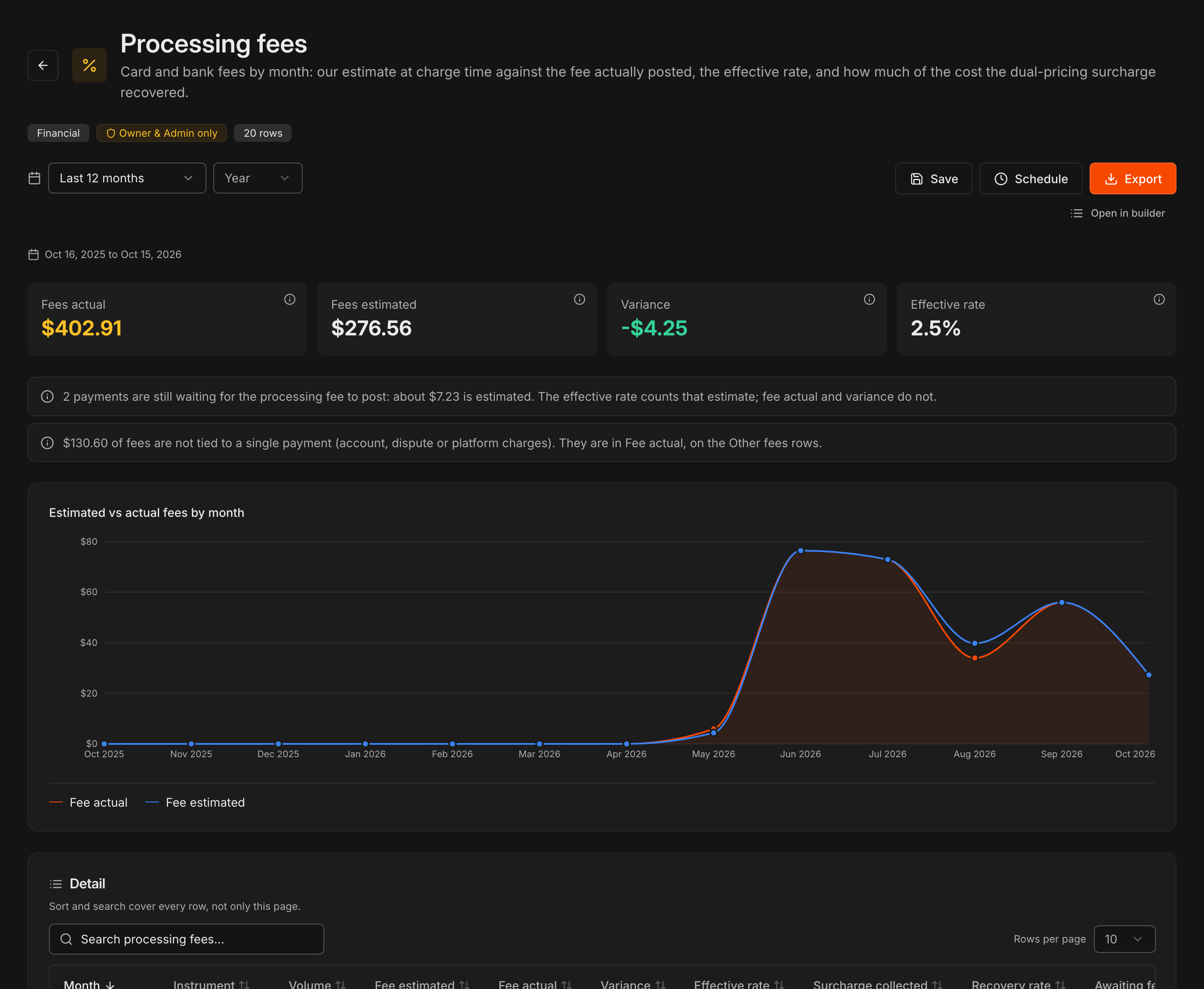Toggle Fee estimated legend series
The width and height of the screenshot is (1204, 989).
[x=195, y=802]
